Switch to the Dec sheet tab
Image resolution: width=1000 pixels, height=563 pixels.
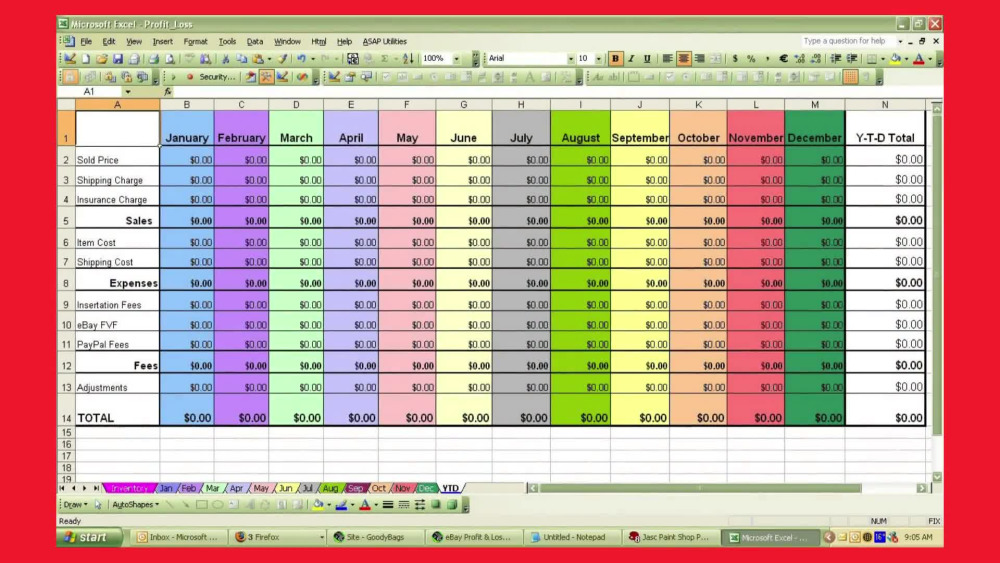coord(426,488)
